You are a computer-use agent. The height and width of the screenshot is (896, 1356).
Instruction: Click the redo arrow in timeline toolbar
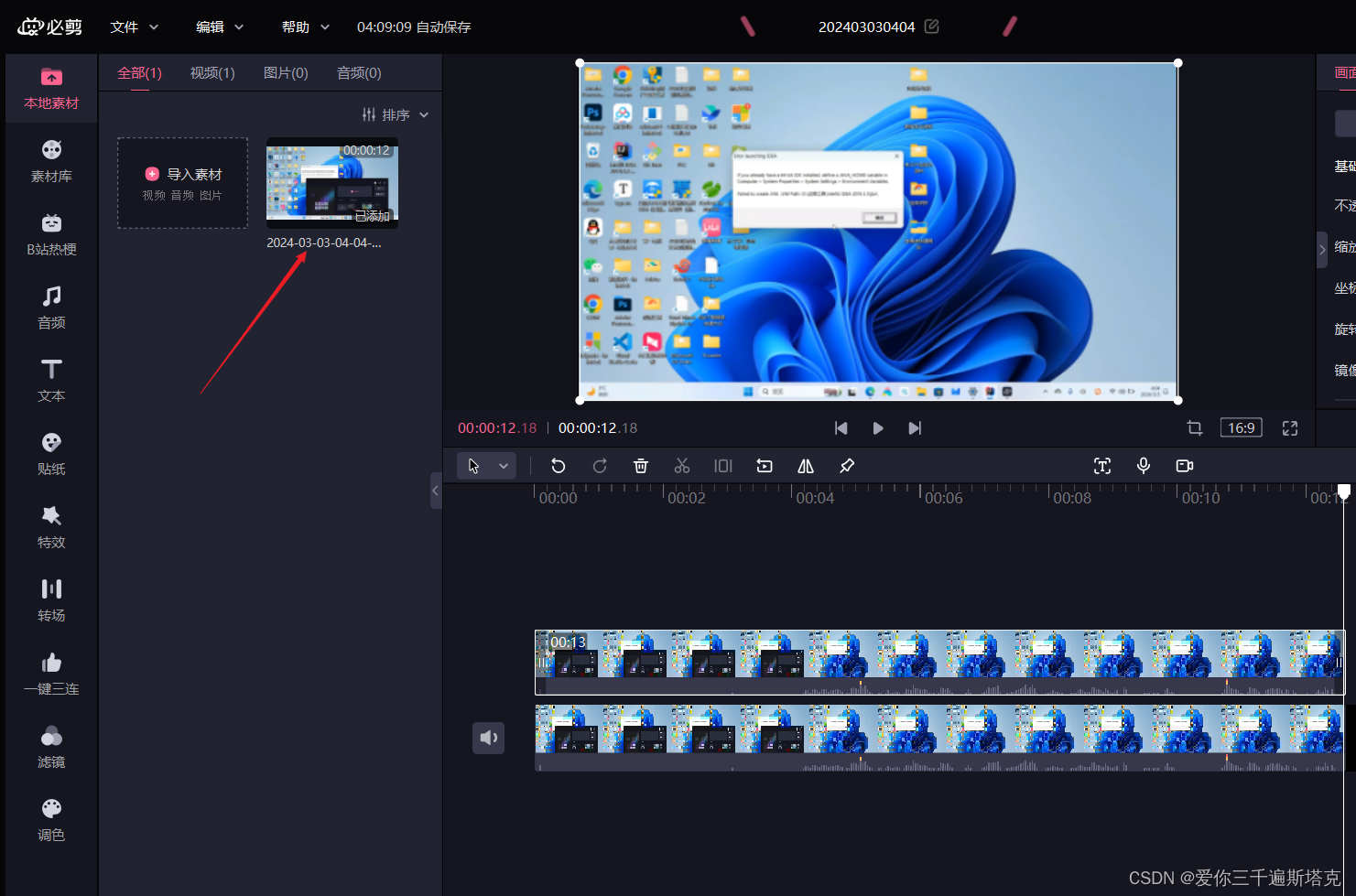click(x=600, y=466)
